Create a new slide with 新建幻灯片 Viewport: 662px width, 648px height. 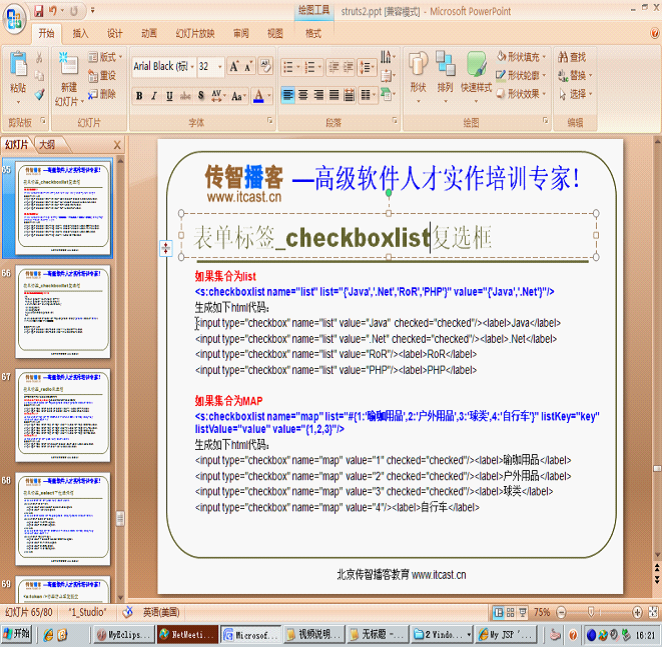[x=67, y=80]
